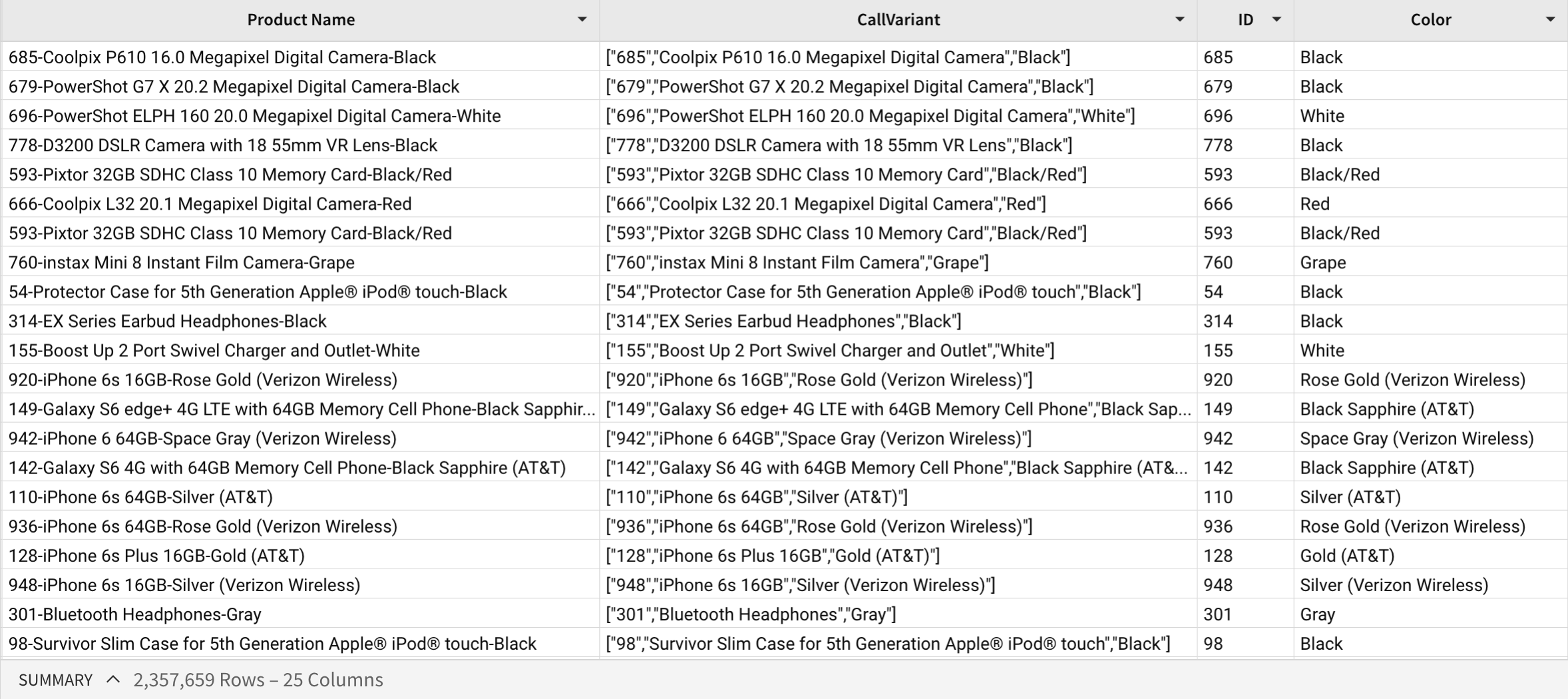Click the Space Gray (Verizon Wireless) color cell

(x=1430, y=438)
